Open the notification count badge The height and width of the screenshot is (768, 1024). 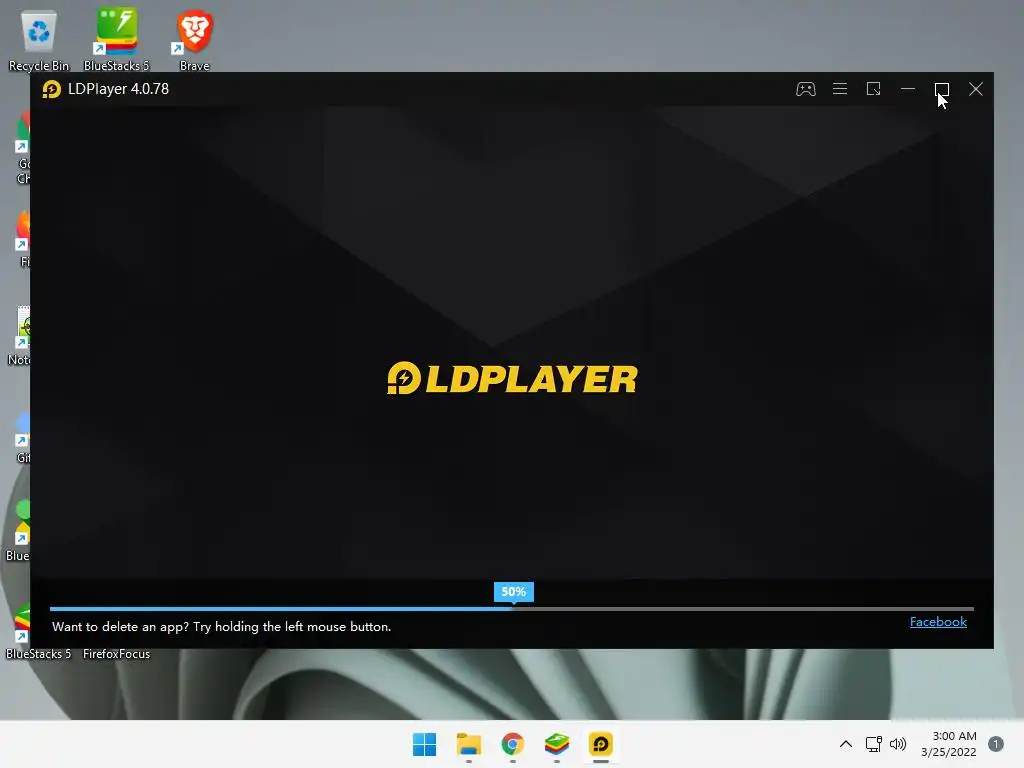click(996, 744)
